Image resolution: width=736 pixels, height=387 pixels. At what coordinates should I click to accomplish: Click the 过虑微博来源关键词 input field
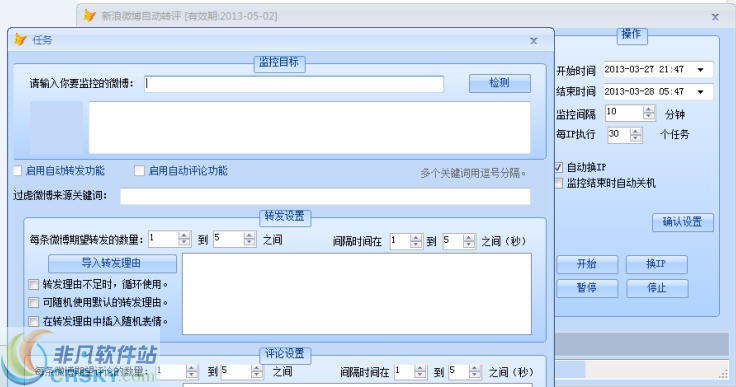(x=325, y=196)
